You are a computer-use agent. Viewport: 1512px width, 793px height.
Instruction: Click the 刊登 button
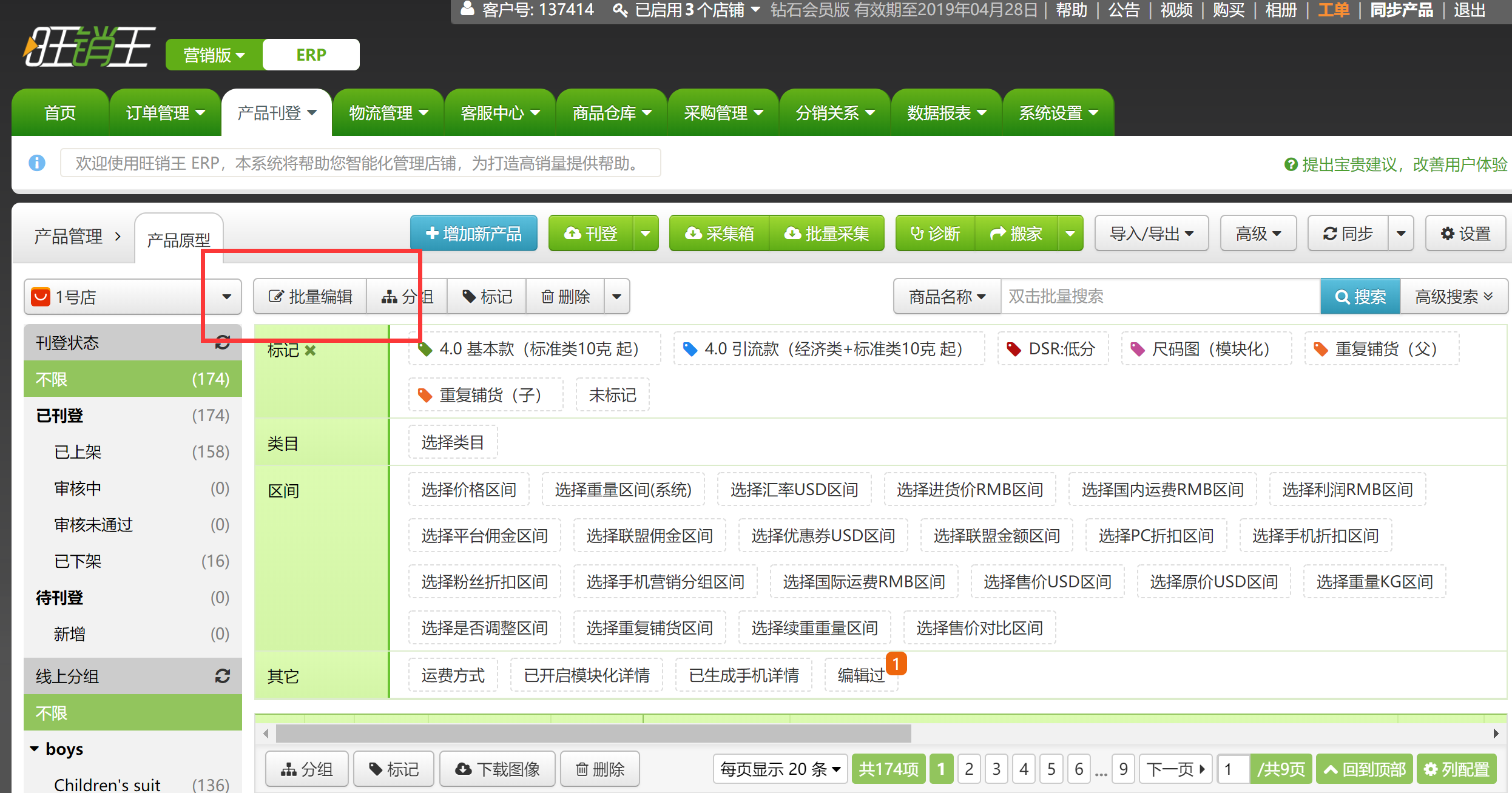click(x=591, y=233)
